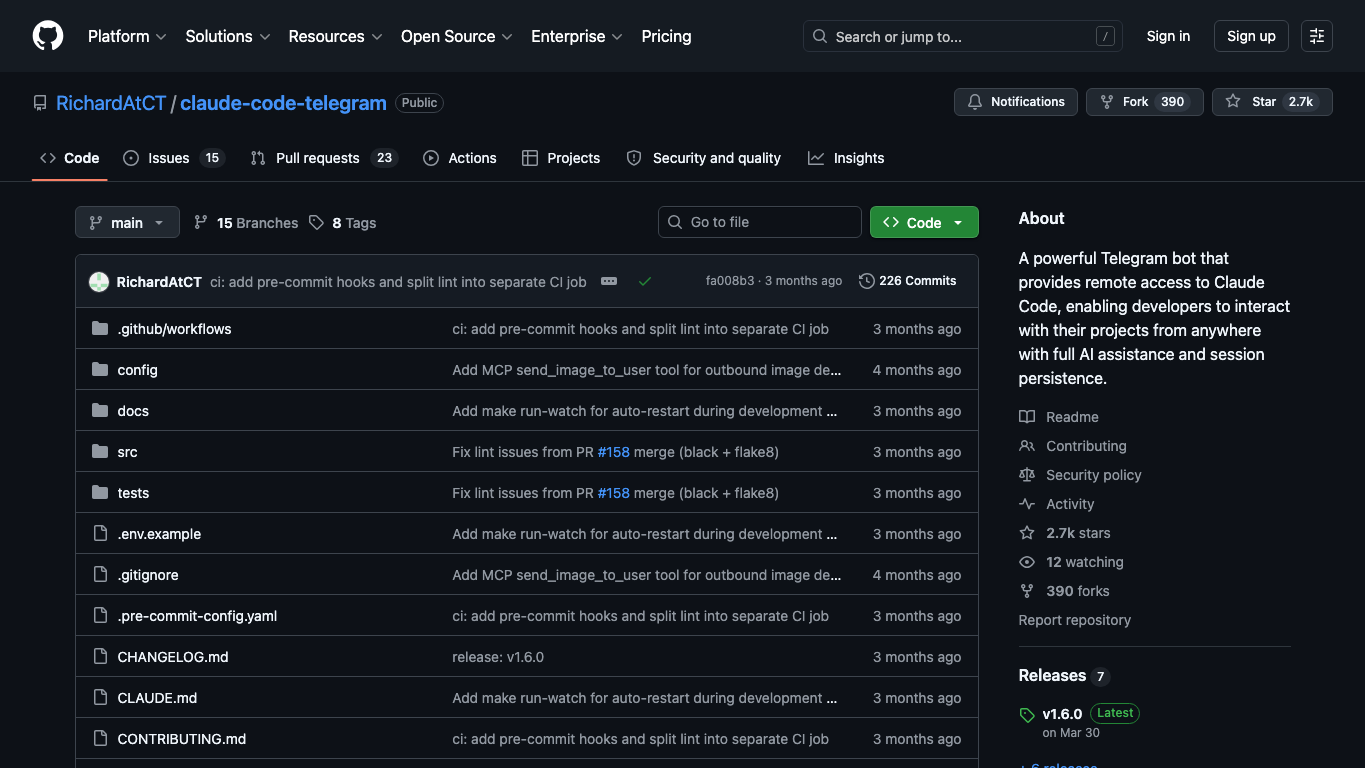Open the src folder
Screen dimensions: 1365x768
pos(127,452)
